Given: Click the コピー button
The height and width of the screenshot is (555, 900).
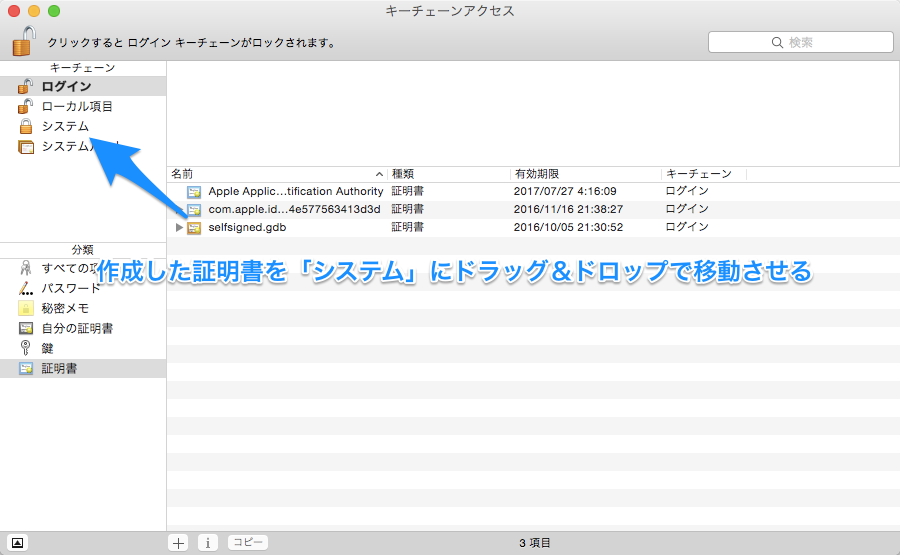Looking at the screenshot, I should click(248, 542).
